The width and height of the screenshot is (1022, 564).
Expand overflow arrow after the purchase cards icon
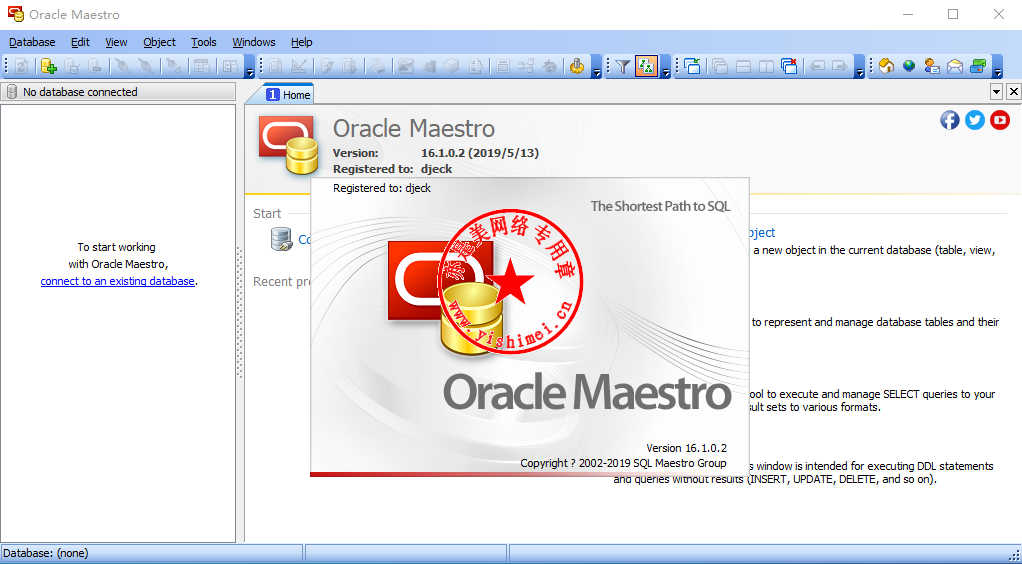(x=997, y=67)
